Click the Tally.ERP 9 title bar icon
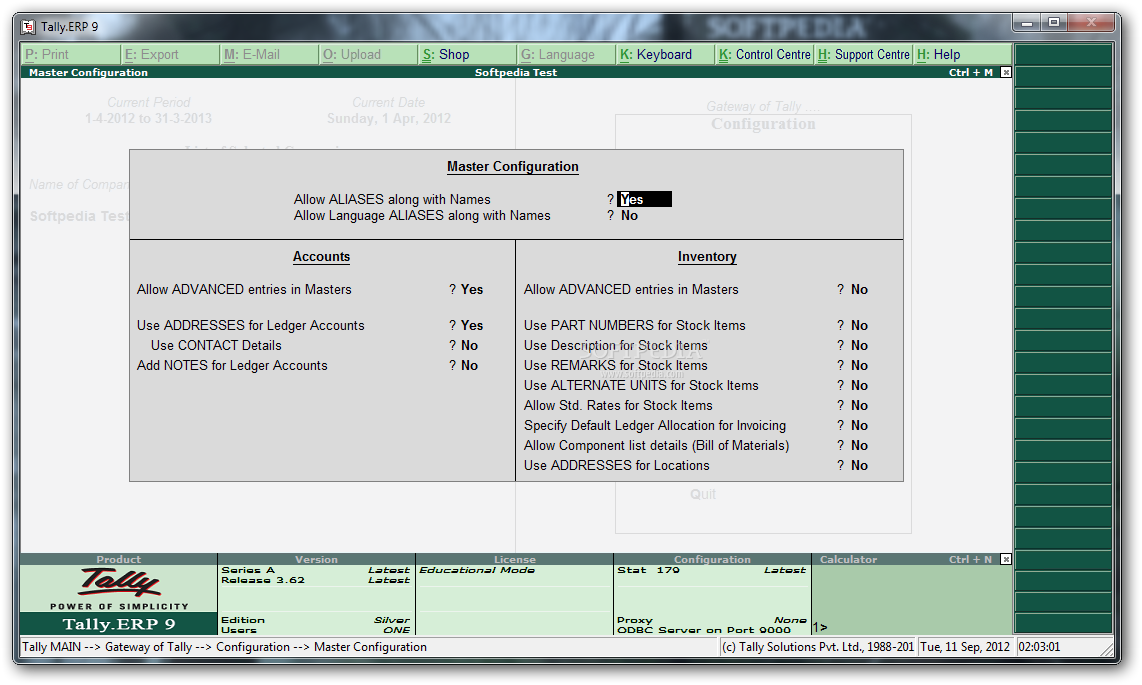Viewport: 1142px width, 685px height. (x=28, y=27)
